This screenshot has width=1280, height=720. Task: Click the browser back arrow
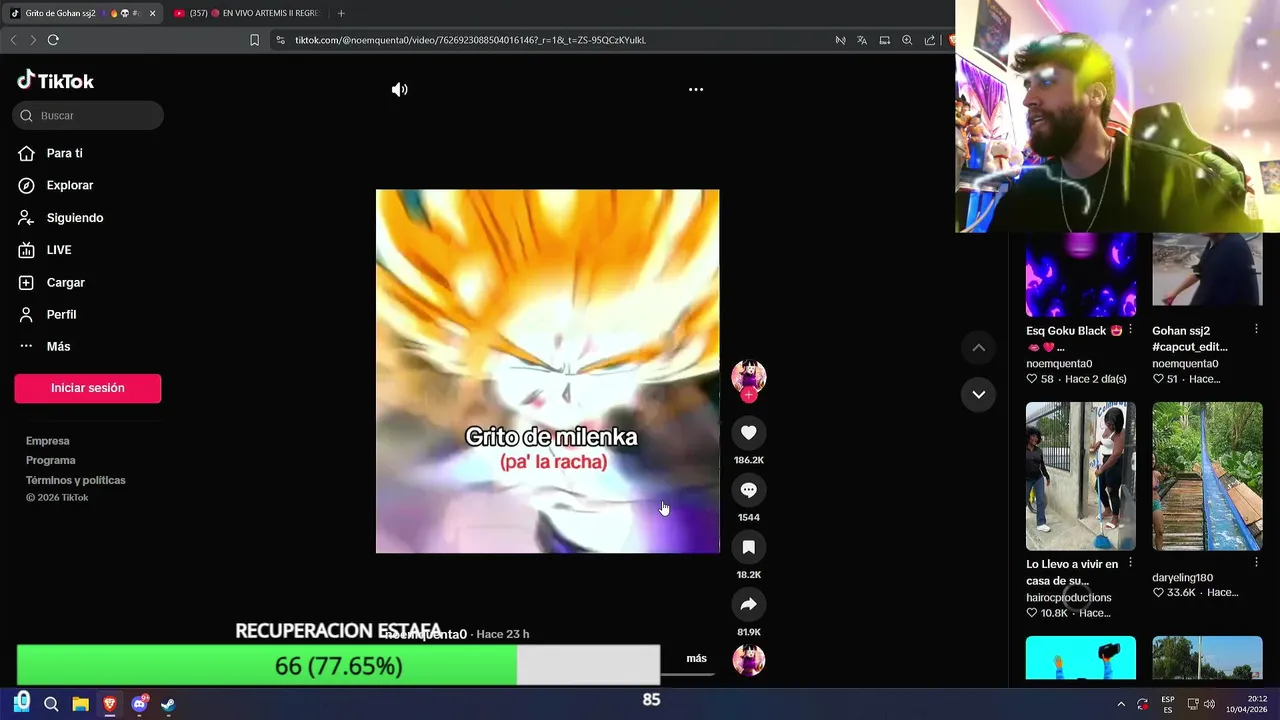(x=13, y=40)
